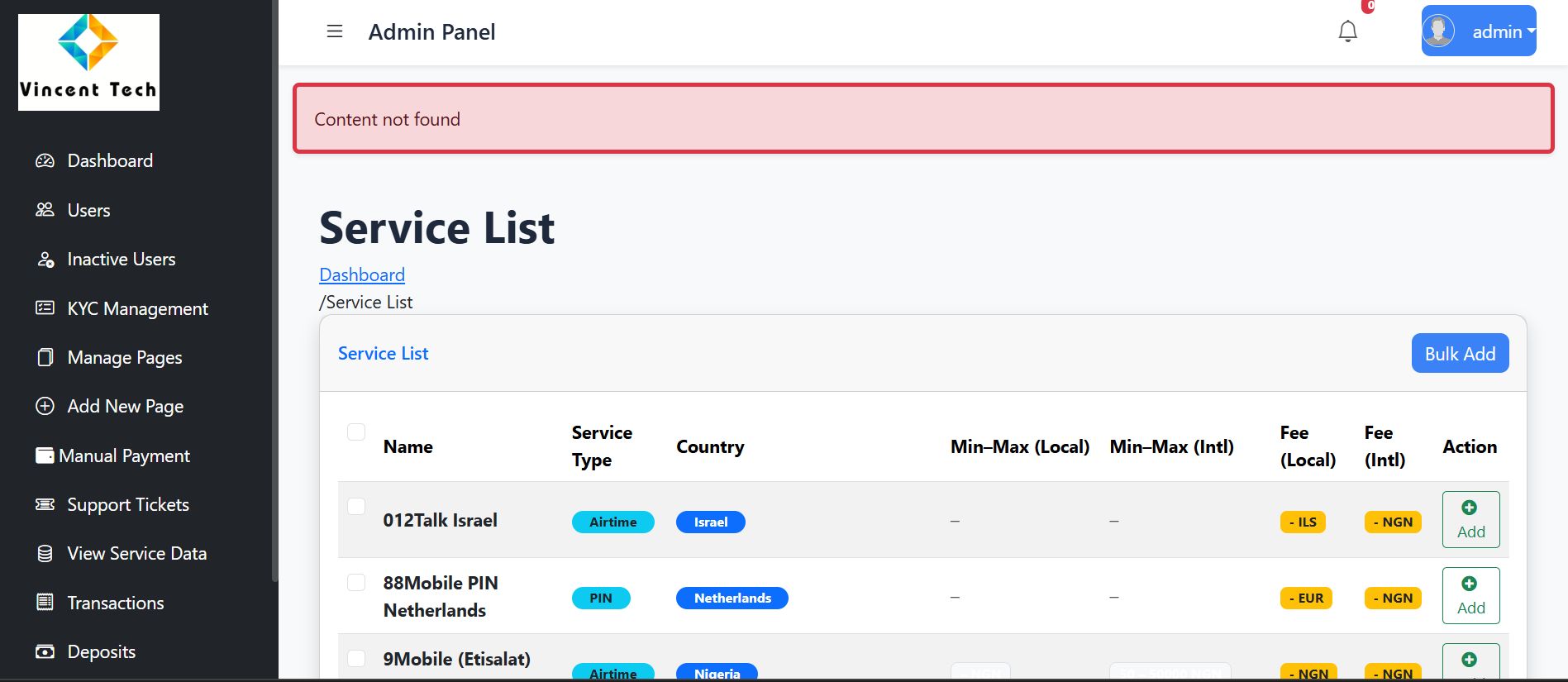The image size is (1568, 682).
Task: Tick the select-all checkbox in table header
Action: (x=356, y=432)
